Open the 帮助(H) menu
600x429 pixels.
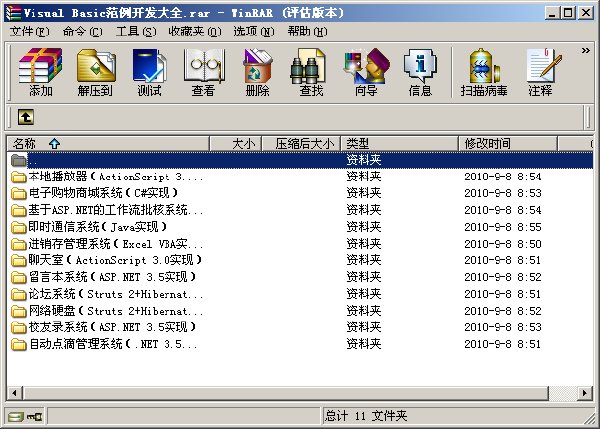click(x=307, y=31)
